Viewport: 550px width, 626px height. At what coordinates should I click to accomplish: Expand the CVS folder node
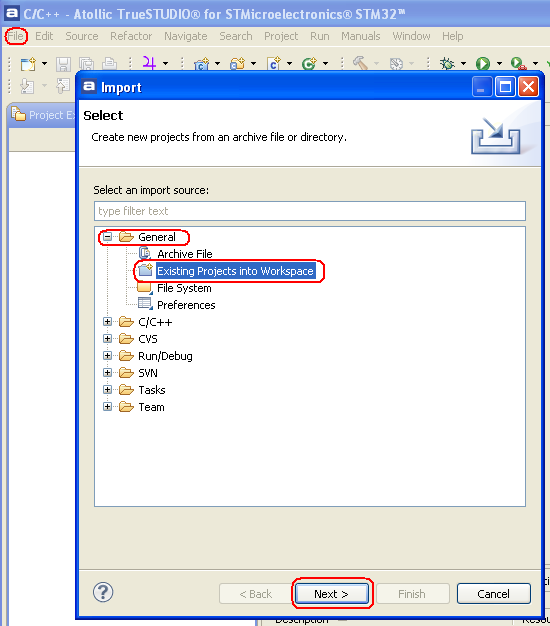click(x=107, y=339)
